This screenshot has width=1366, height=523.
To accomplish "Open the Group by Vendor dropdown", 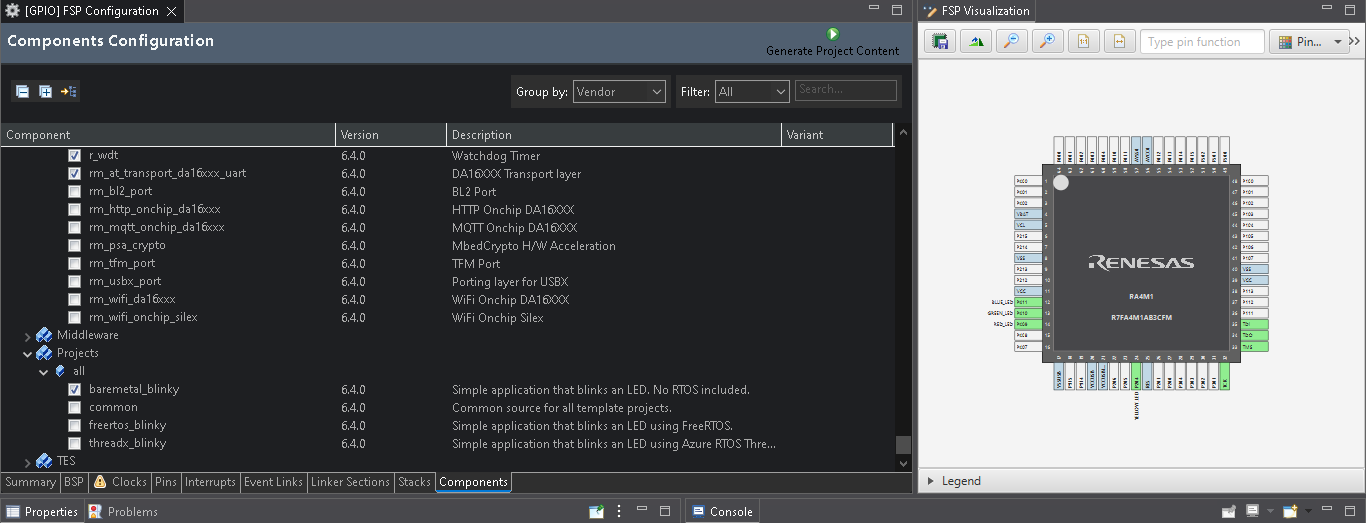I will (x=619, y=91).
